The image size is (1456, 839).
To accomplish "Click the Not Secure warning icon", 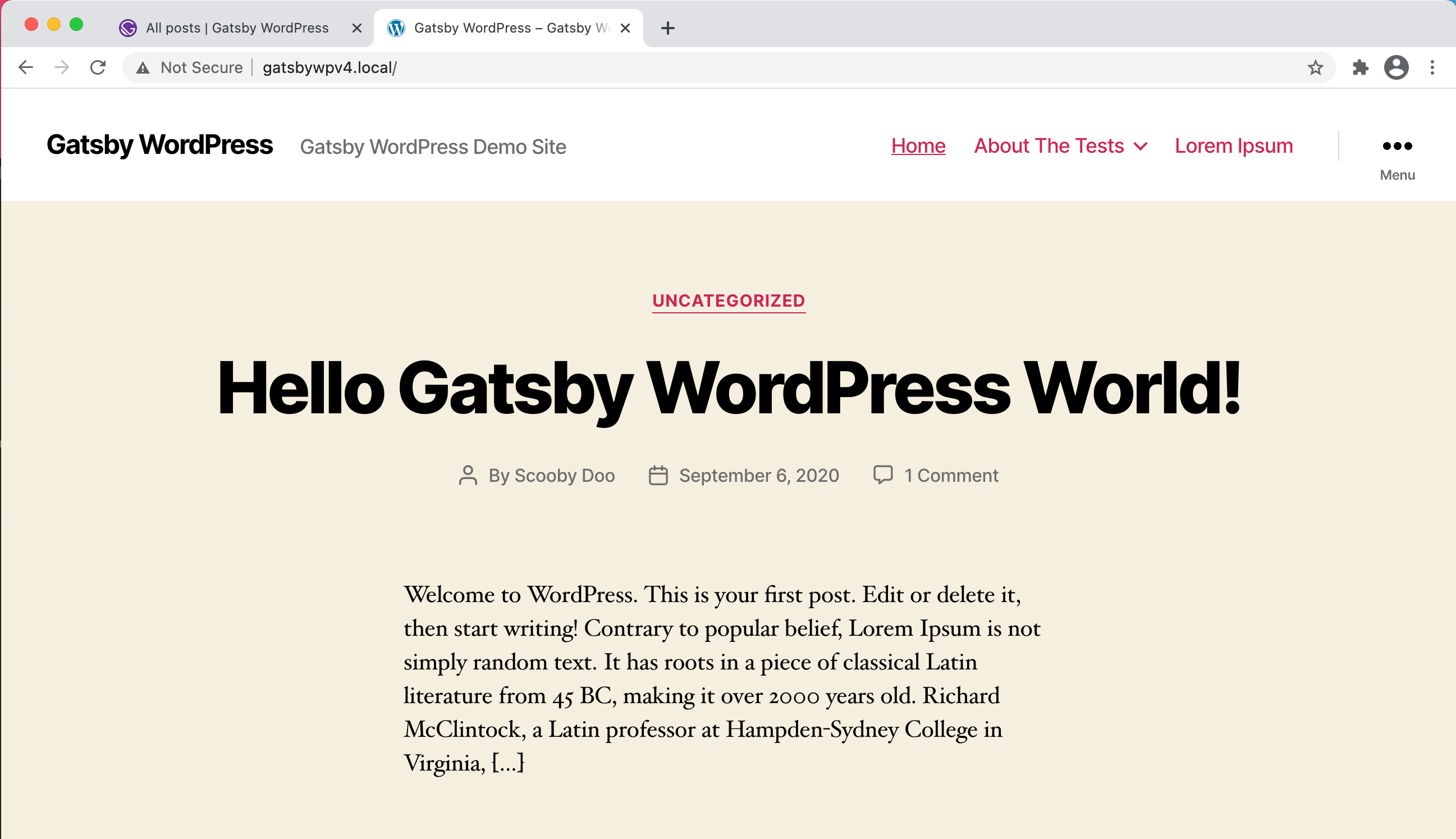I will coord(143,68).
